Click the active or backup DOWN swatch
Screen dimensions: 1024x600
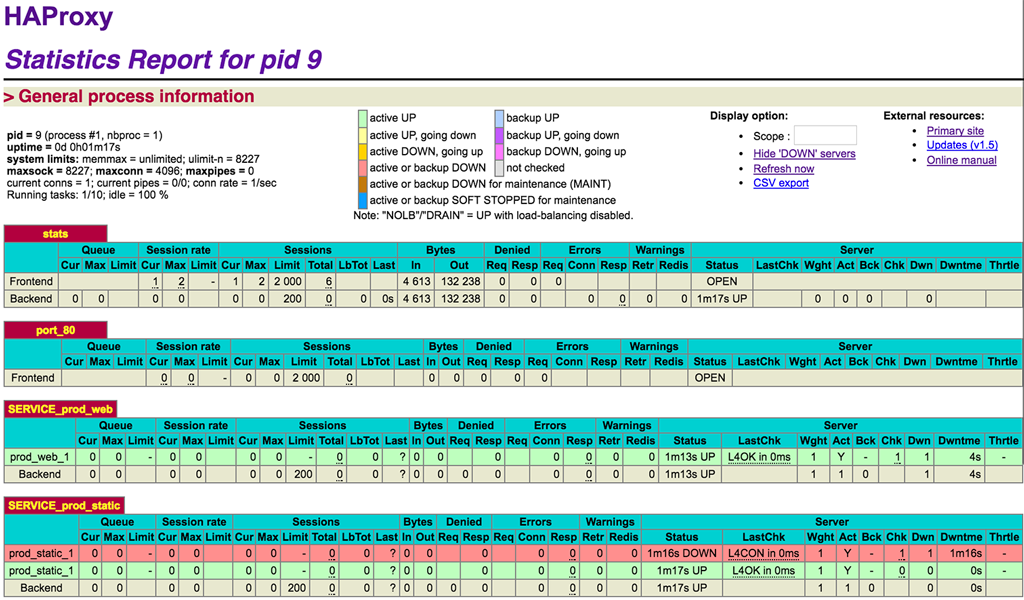coord(362,168)
